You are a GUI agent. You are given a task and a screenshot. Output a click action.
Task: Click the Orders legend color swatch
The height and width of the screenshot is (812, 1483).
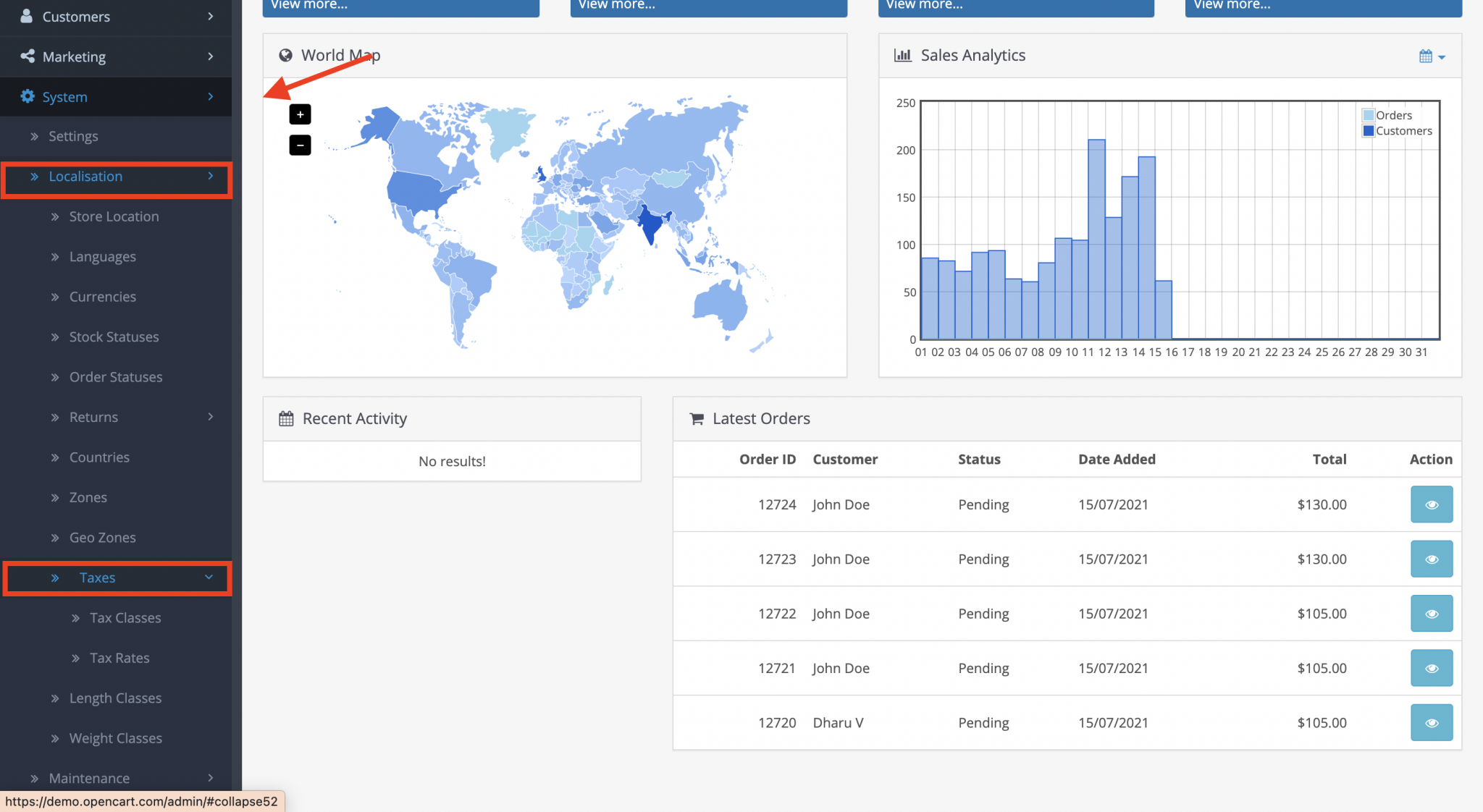pyautogui.click(x=1368, y=115)
